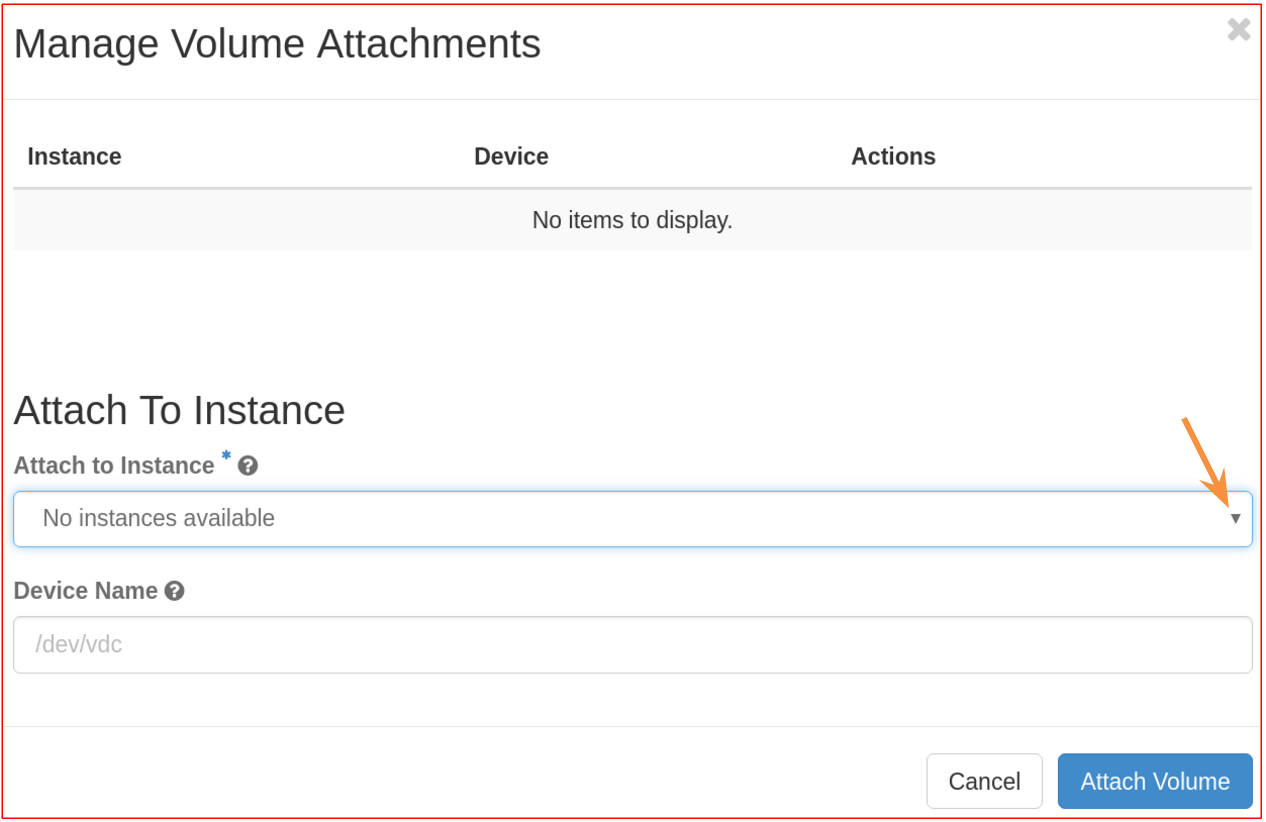
Task: Close the Manage Volume Attachments dialog
Action: point(1238,30)
